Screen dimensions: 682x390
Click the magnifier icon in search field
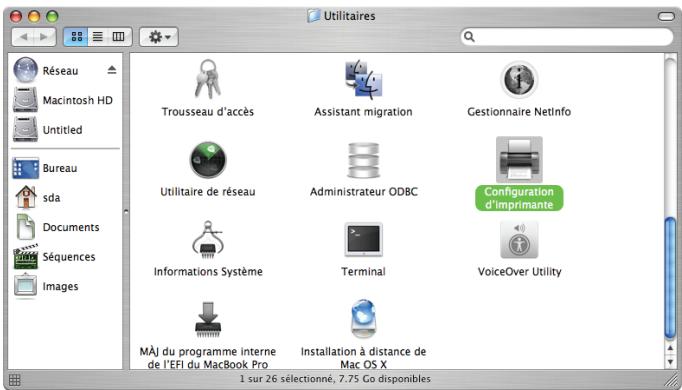pyautogui.click(x=469, y=37)
